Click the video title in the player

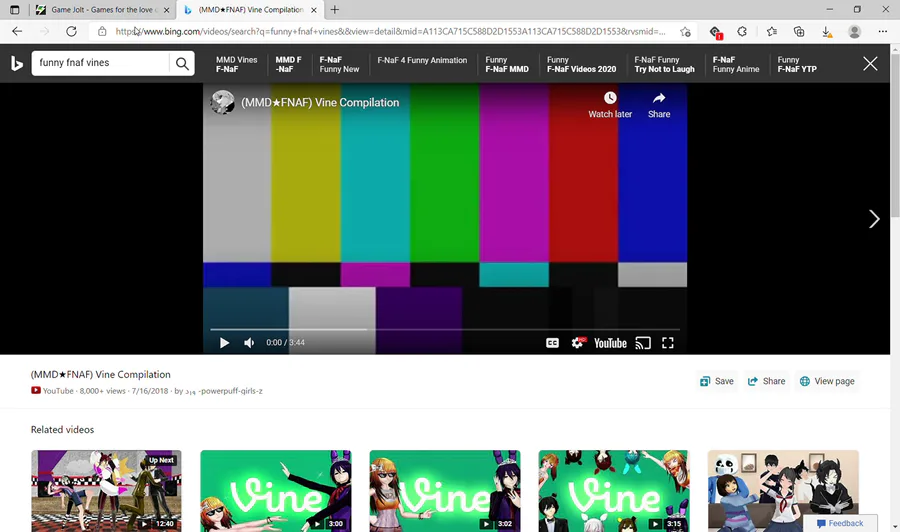tap(320, 102)
